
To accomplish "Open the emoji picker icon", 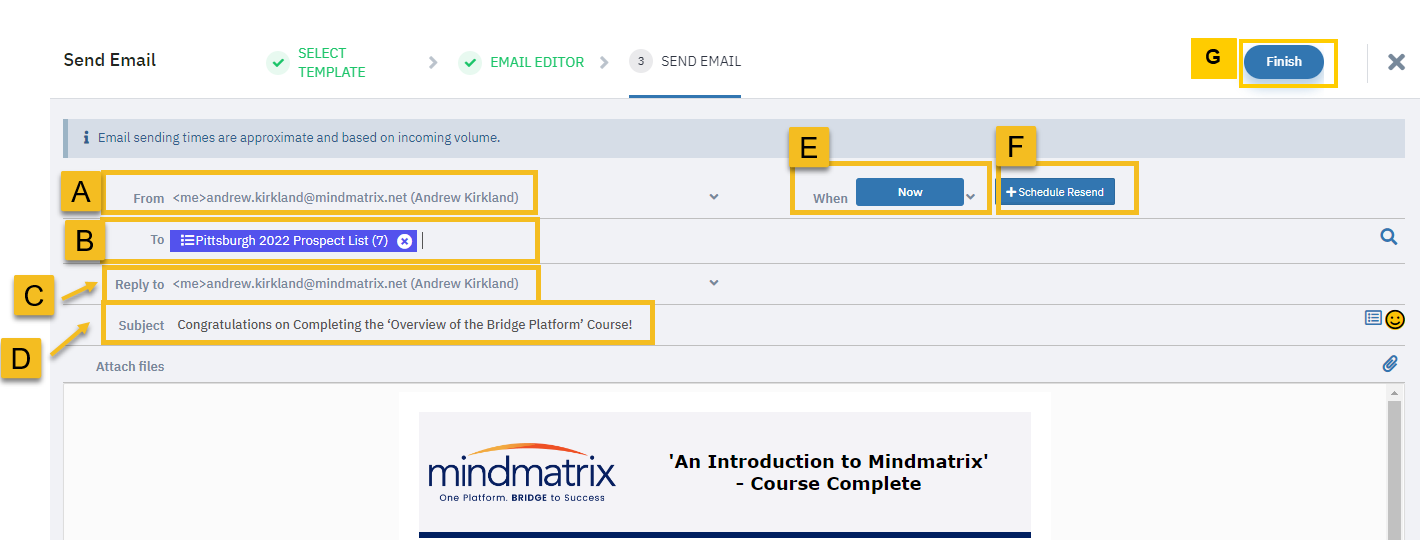I will (1395, 320).
